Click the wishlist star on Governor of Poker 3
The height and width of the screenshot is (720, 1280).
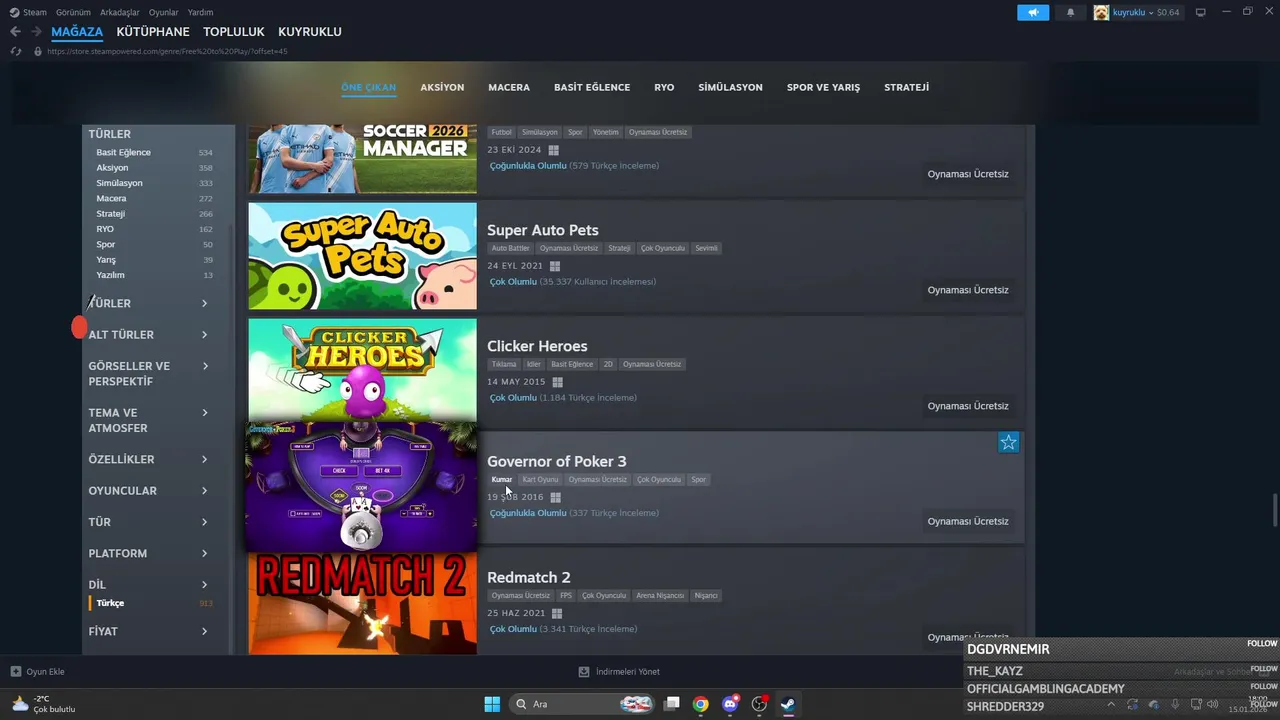click(x=1008, y=442)
